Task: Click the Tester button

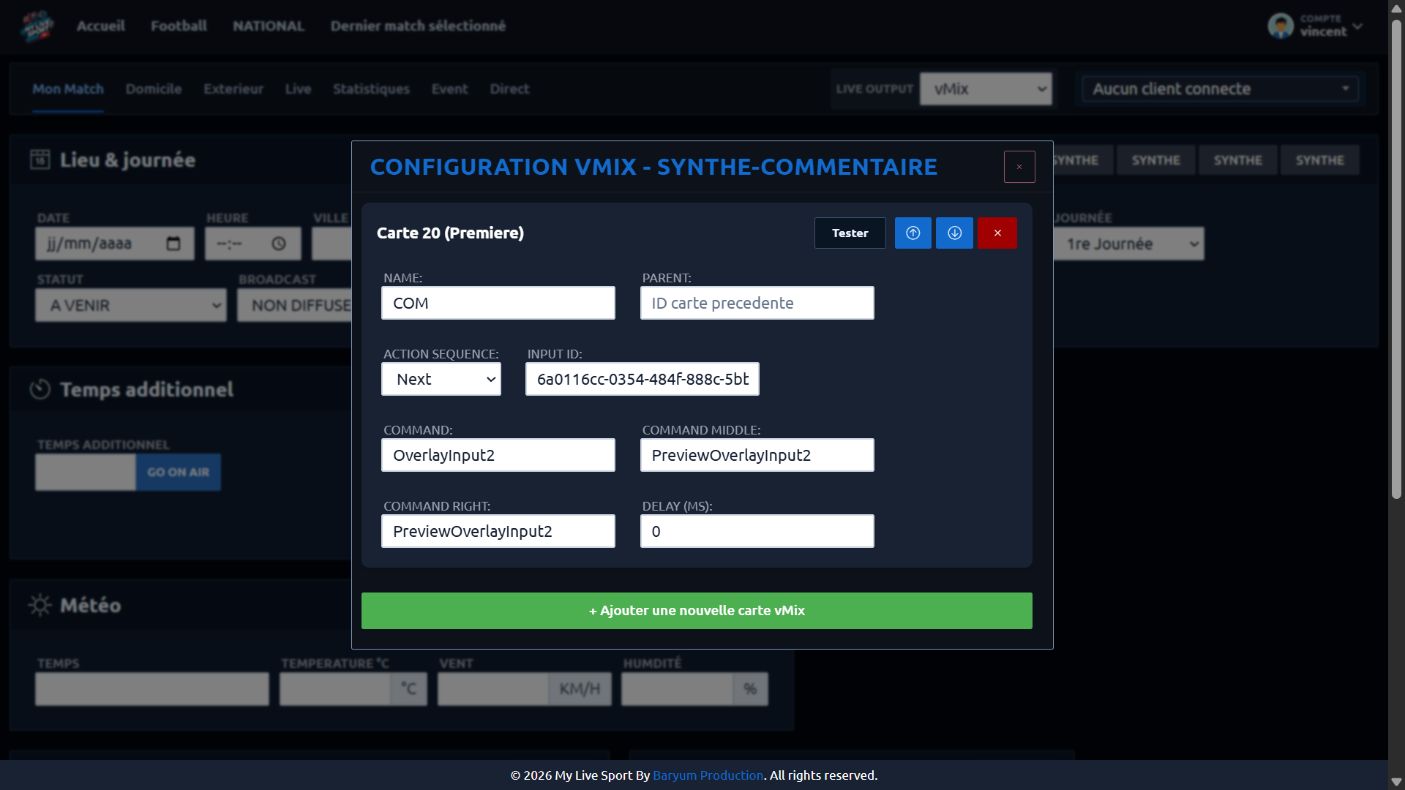Action: 850,233
